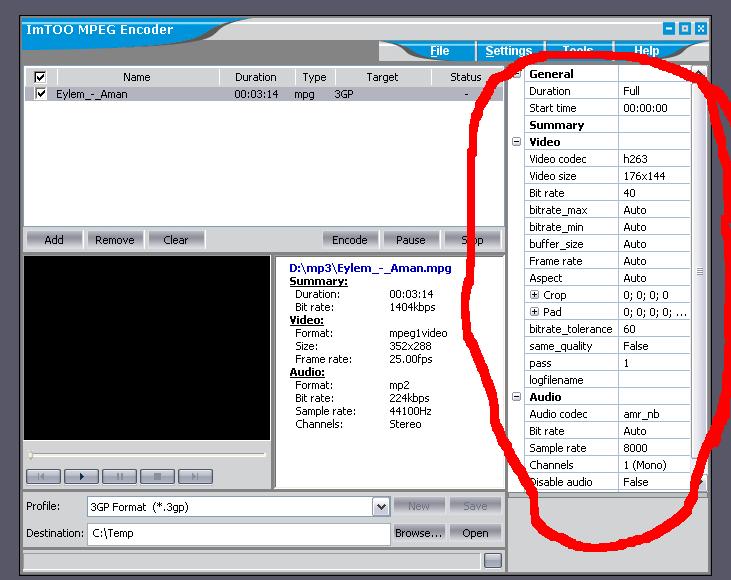Close the ImTOO MPEG Encoder window
This screenshot has width=731, height=580.
[x=700, y=29]
